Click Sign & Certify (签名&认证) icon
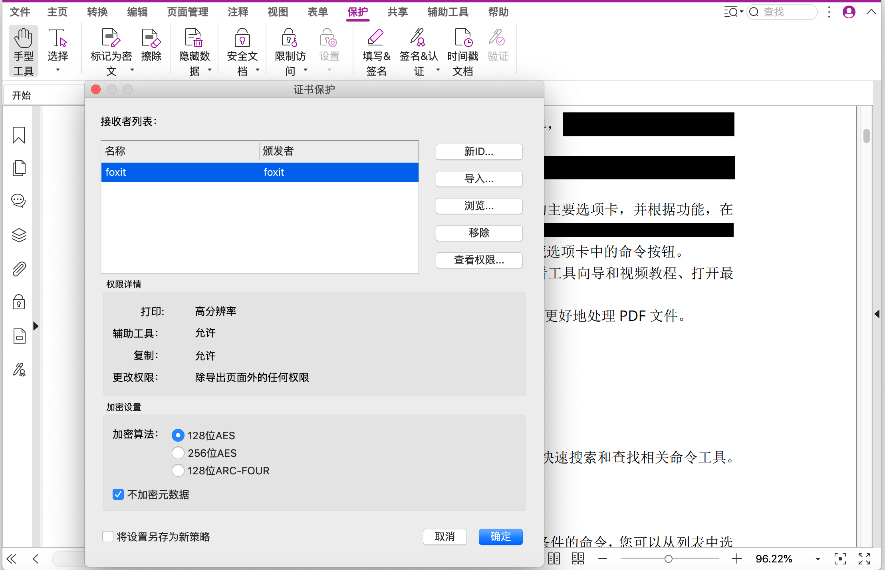This screenshot has width=885, height=570. point(418,38)
